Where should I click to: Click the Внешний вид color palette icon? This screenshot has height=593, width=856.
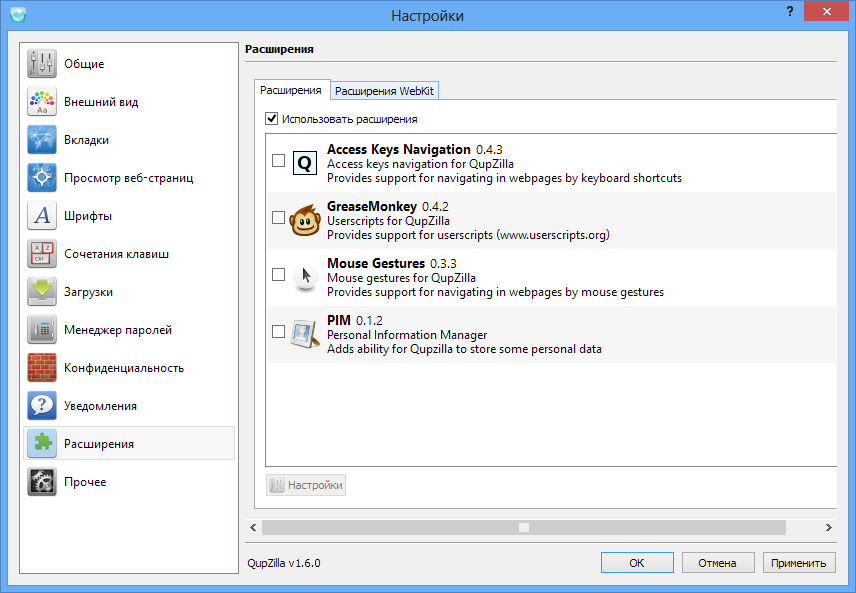tap(41, 102)
